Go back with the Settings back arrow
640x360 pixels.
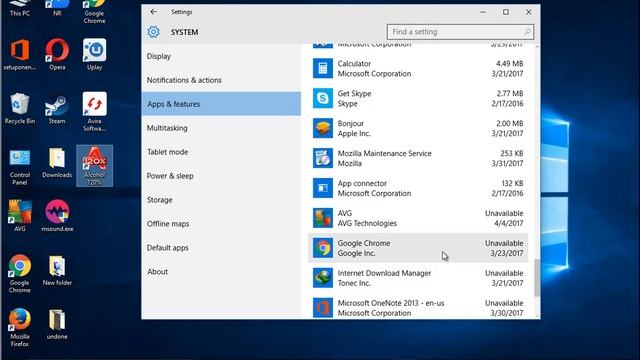tap(153, 12)
